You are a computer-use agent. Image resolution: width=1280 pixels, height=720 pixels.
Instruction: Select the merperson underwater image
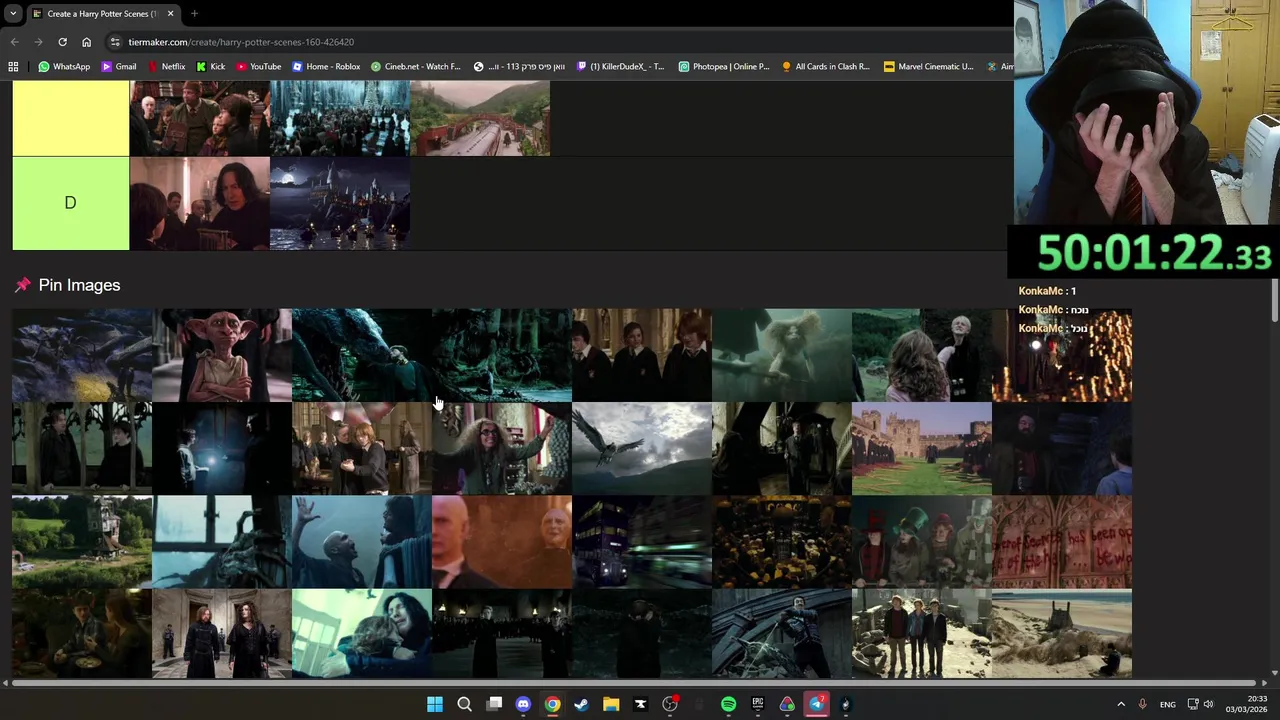pos(782,355)
